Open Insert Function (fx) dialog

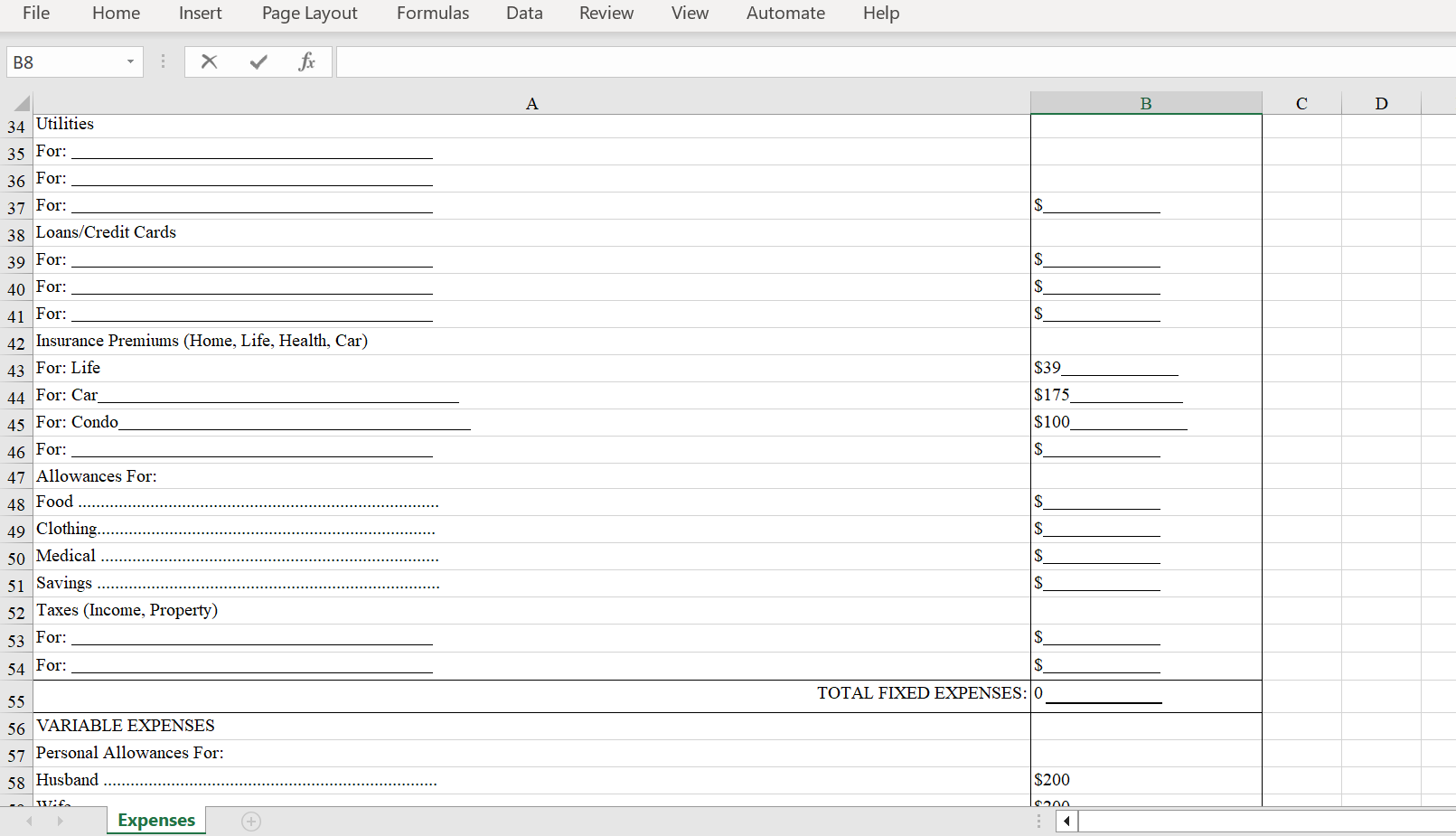click(306, 61)
